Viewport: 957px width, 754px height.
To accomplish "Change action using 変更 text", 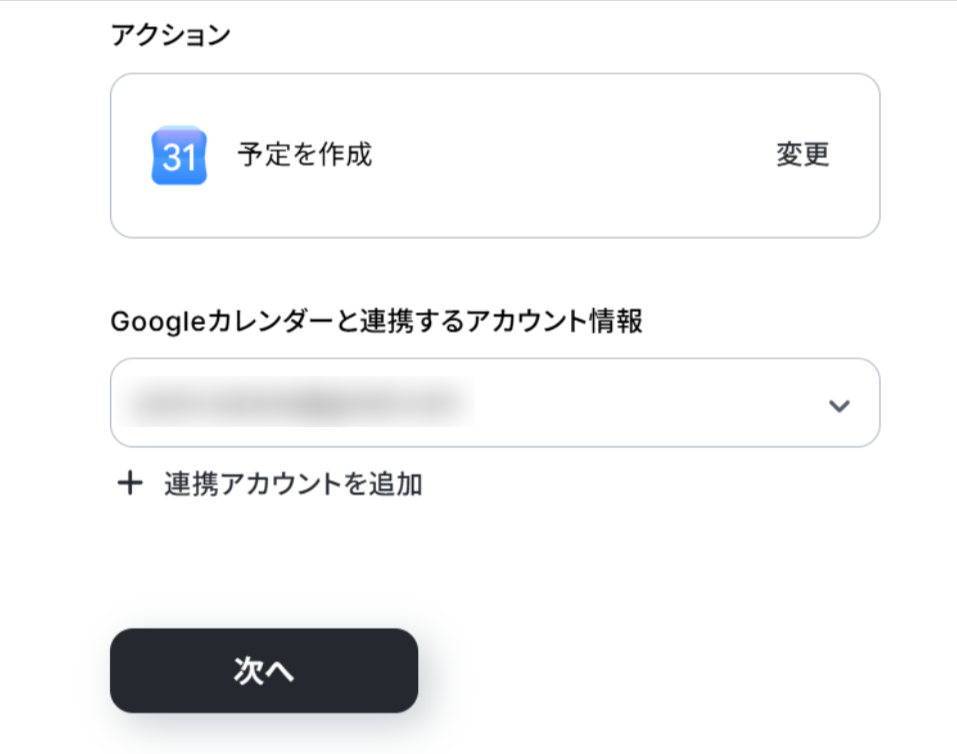I will 803,154.
